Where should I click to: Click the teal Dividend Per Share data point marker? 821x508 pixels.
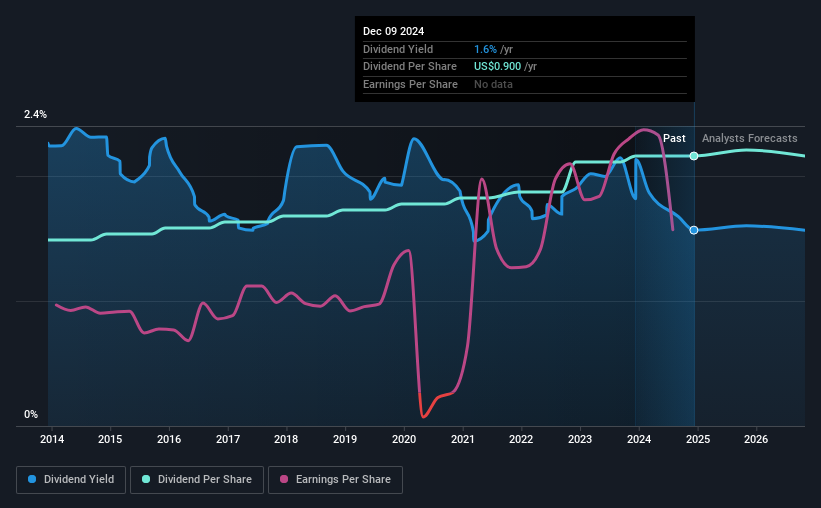point(694,156)
